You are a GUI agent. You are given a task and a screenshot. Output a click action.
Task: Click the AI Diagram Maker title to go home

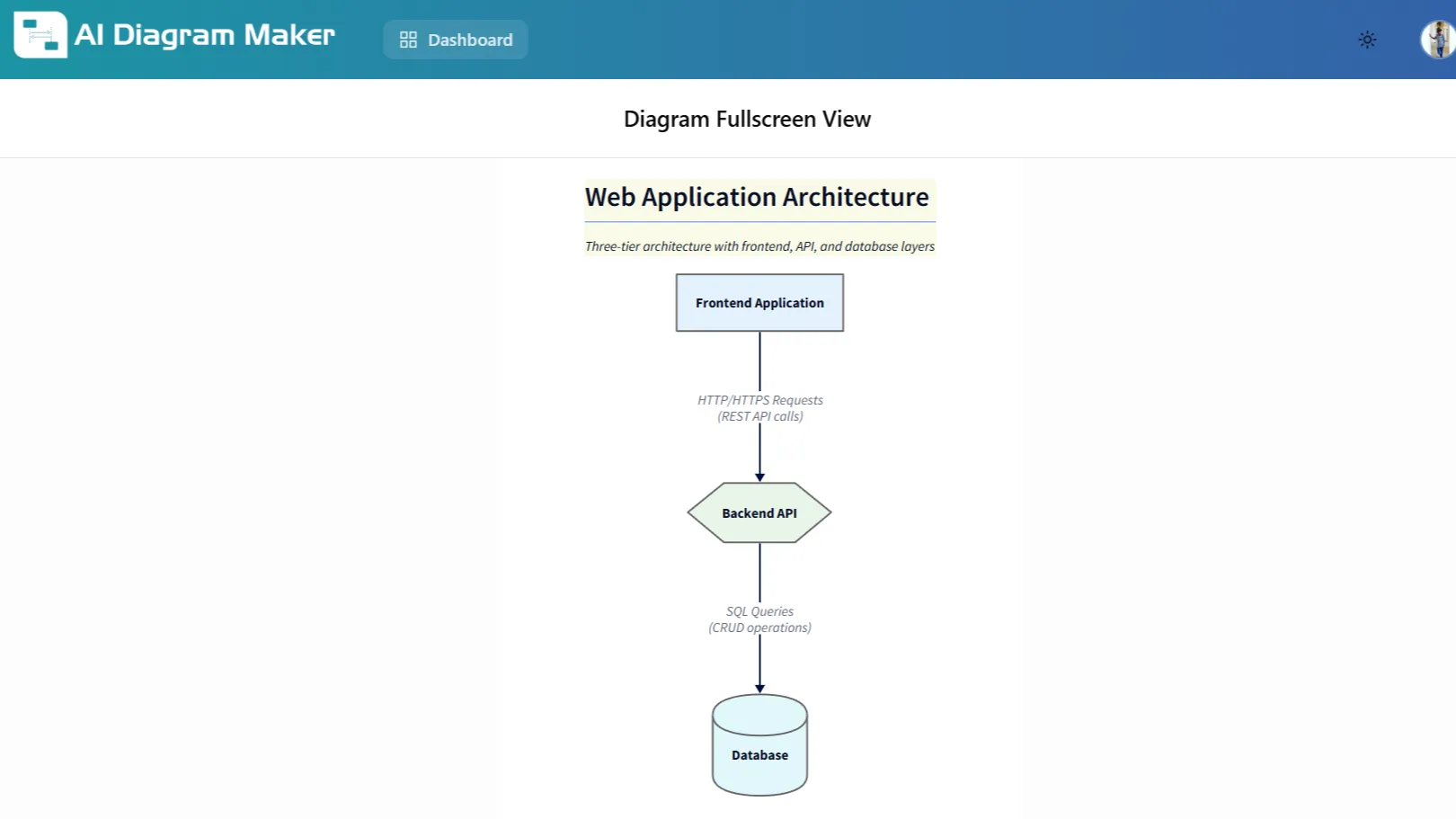(x=205, y=35)
